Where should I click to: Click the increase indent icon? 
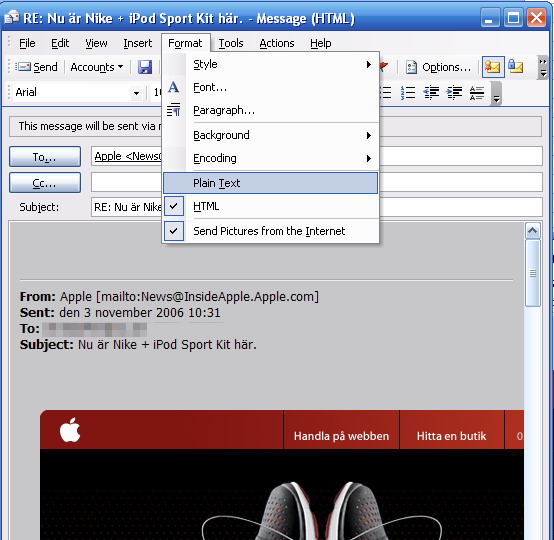tap(454, 93)
